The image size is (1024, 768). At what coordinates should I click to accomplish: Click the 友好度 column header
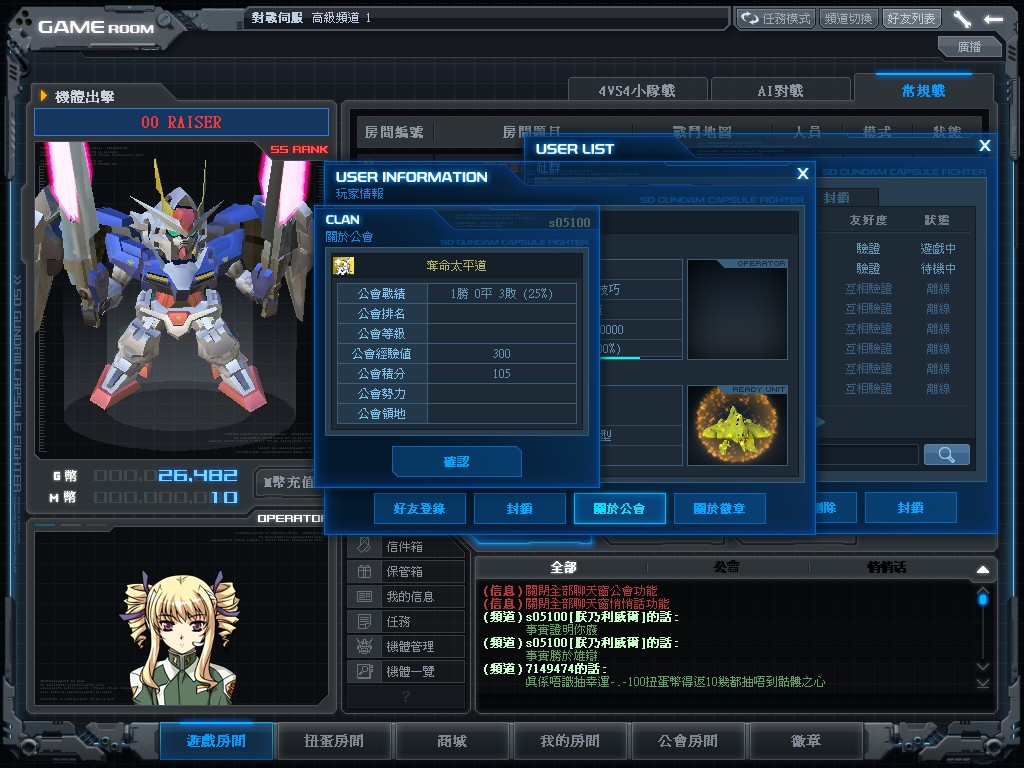pos(868,220)
